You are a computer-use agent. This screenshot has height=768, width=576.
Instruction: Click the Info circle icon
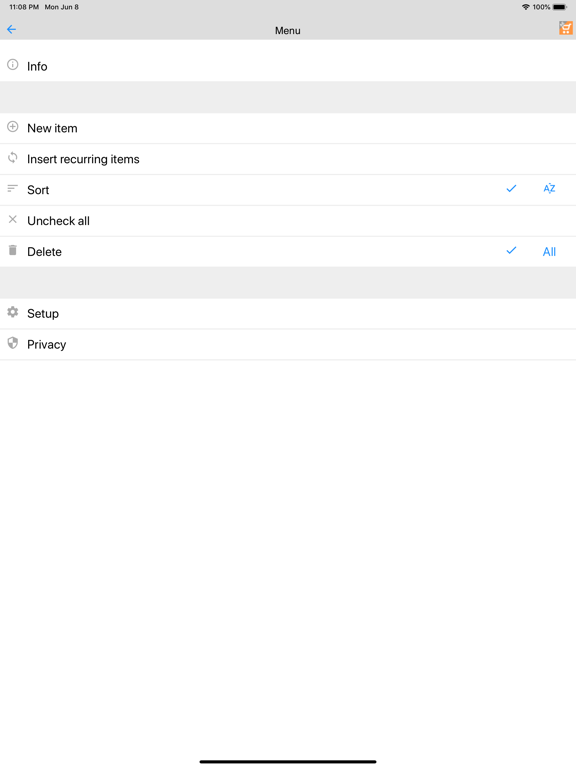[13, 65]
